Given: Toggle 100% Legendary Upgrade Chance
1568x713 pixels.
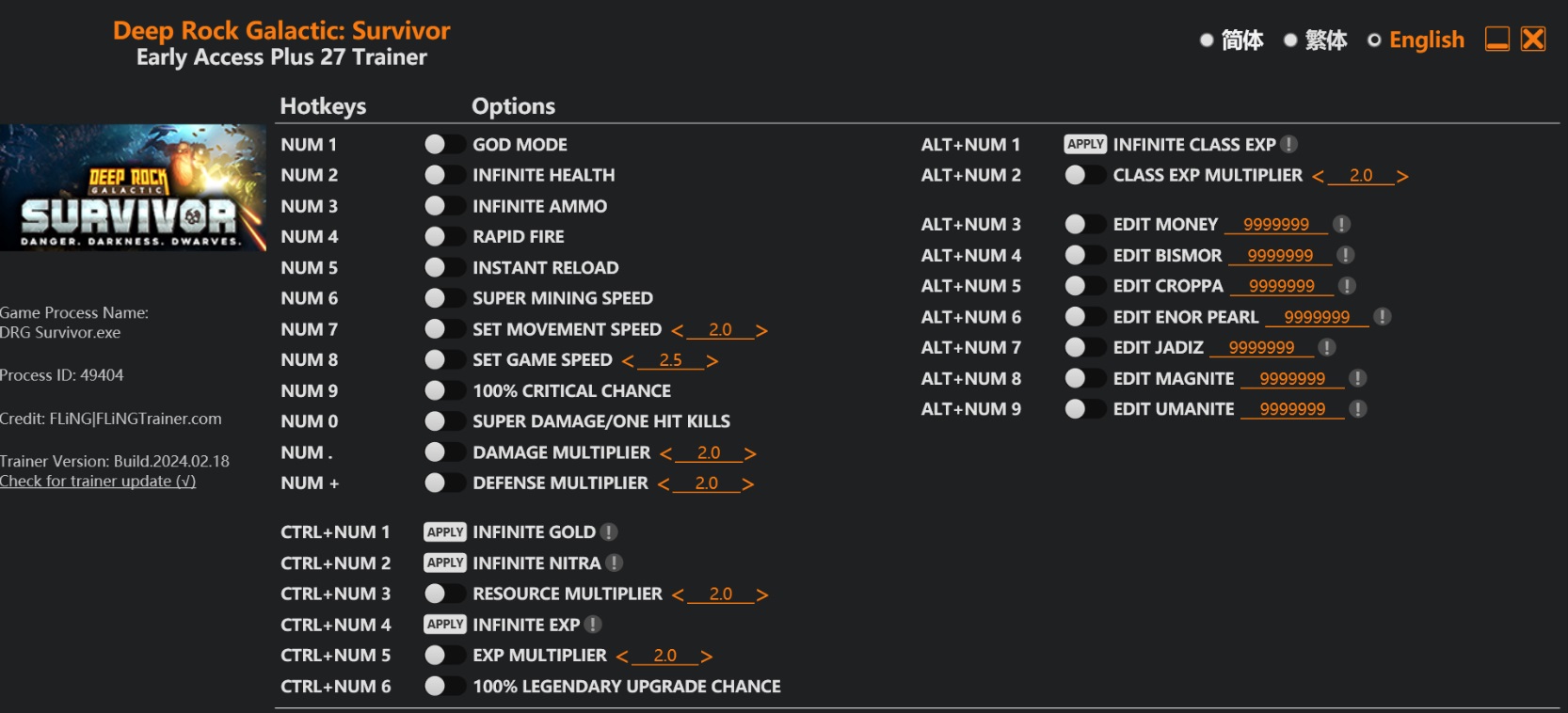Looking at the screenshot, I should [443, 687].
